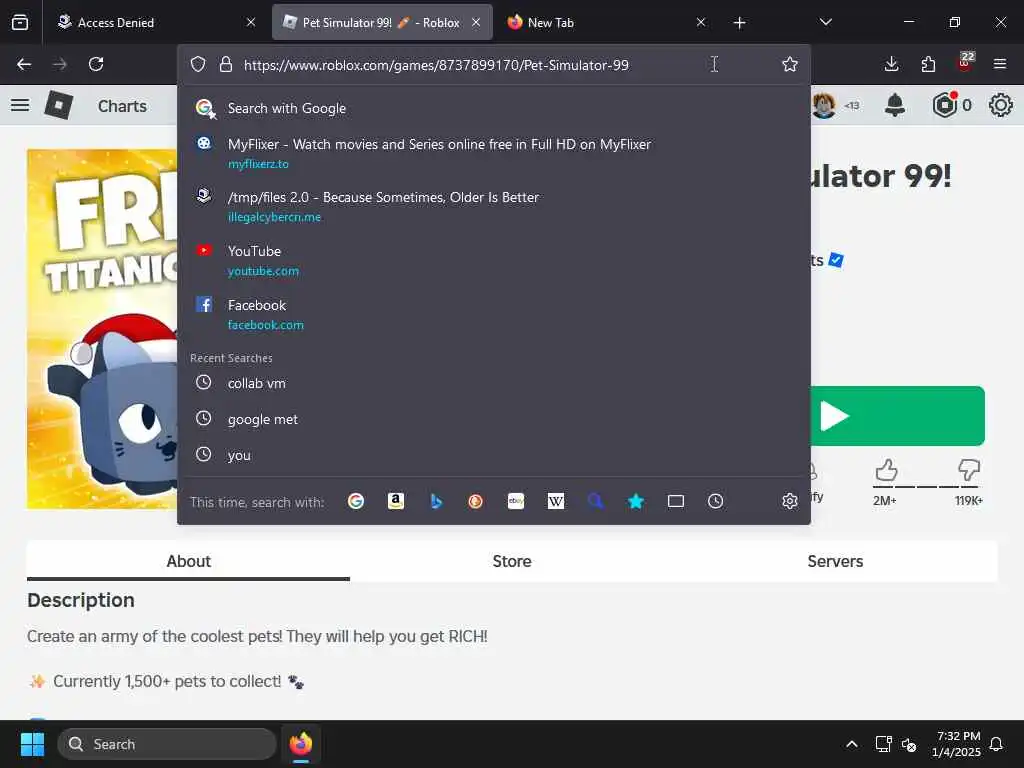The height and width of the screenshot is (768, 1024).
Task: Open search settings gear in dropdown
Action: coord(790,501)
